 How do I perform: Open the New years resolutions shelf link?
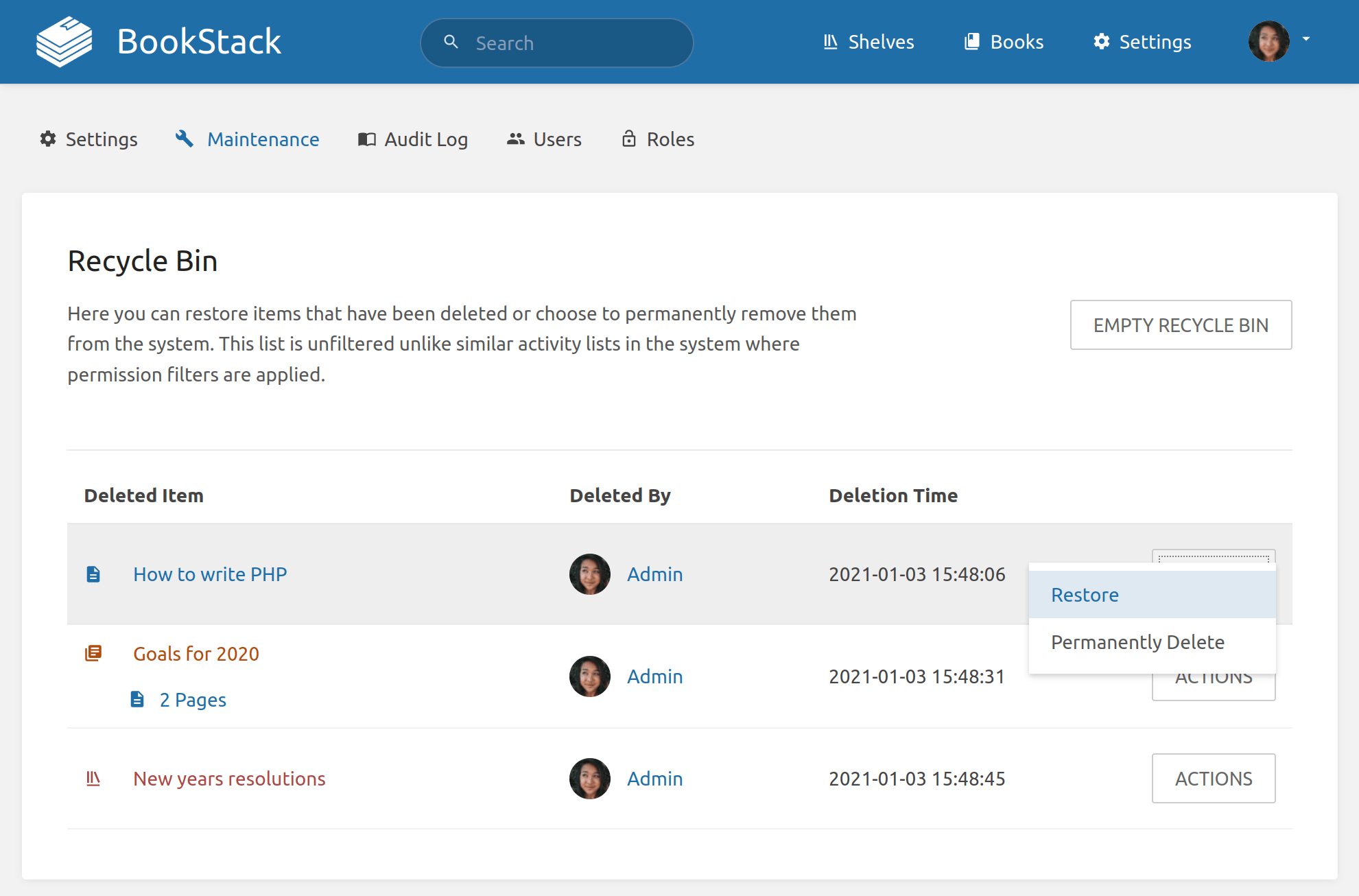(x=229, y=779)
